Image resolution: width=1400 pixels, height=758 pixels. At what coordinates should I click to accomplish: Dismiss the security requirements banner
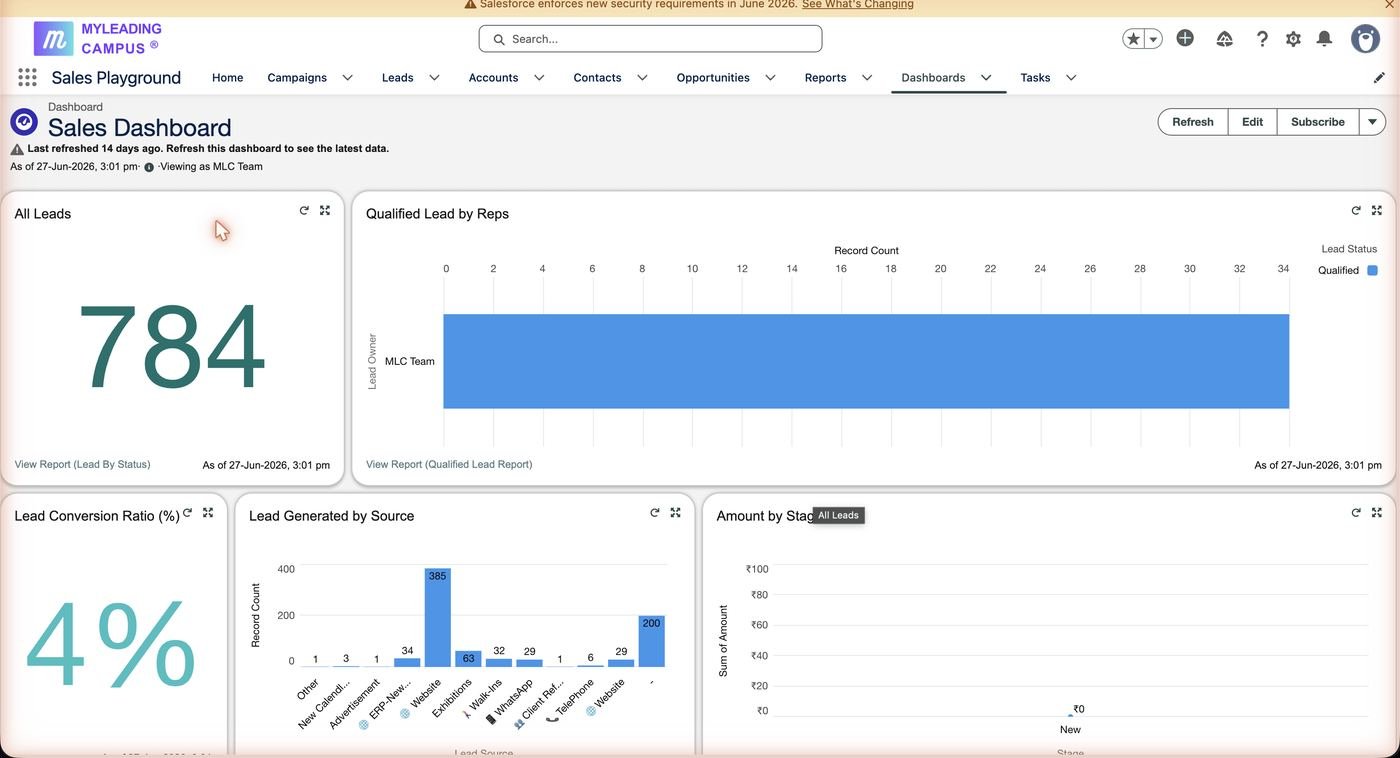pos(1389,5)
